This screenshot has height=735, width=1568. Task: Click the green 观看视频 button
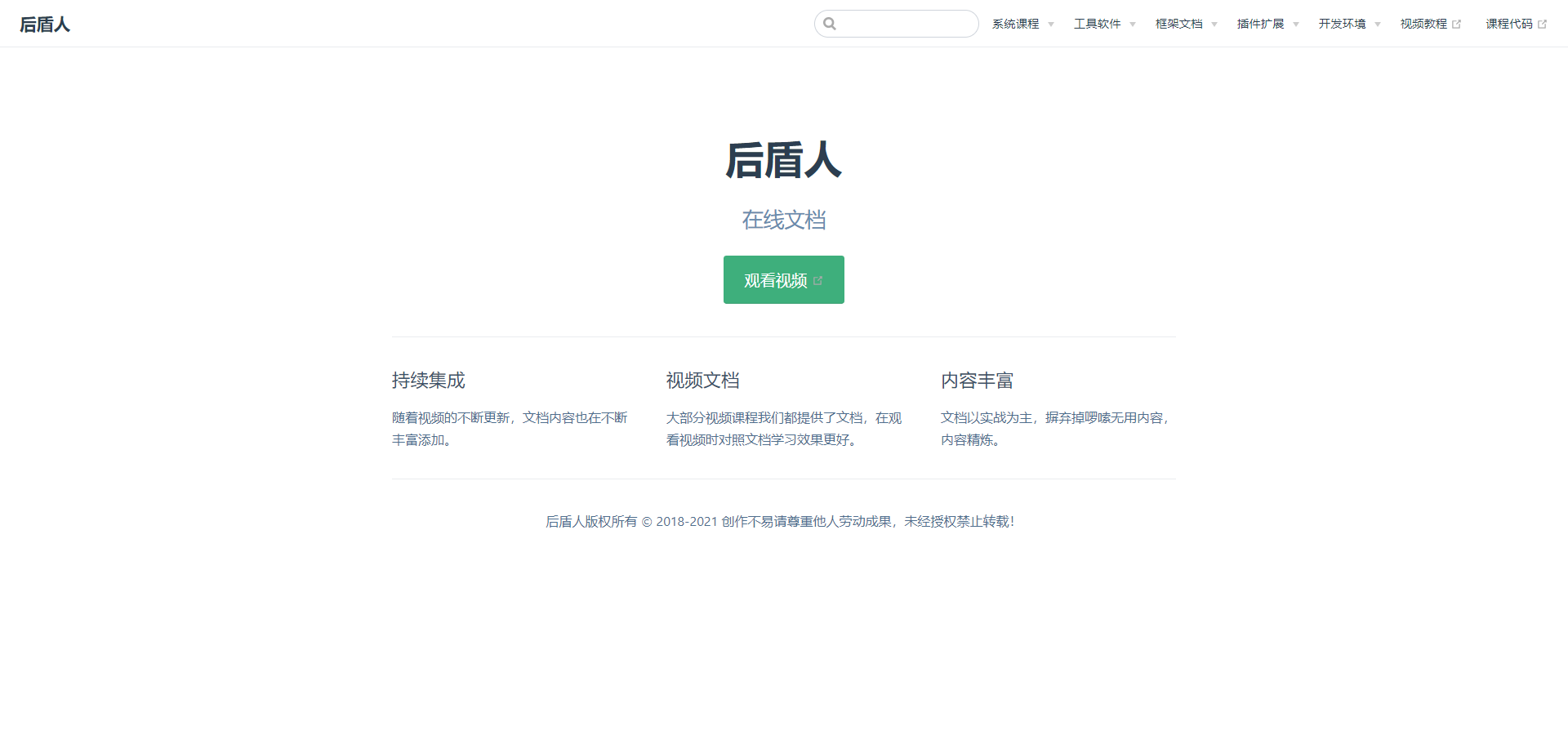coord(784,279)
